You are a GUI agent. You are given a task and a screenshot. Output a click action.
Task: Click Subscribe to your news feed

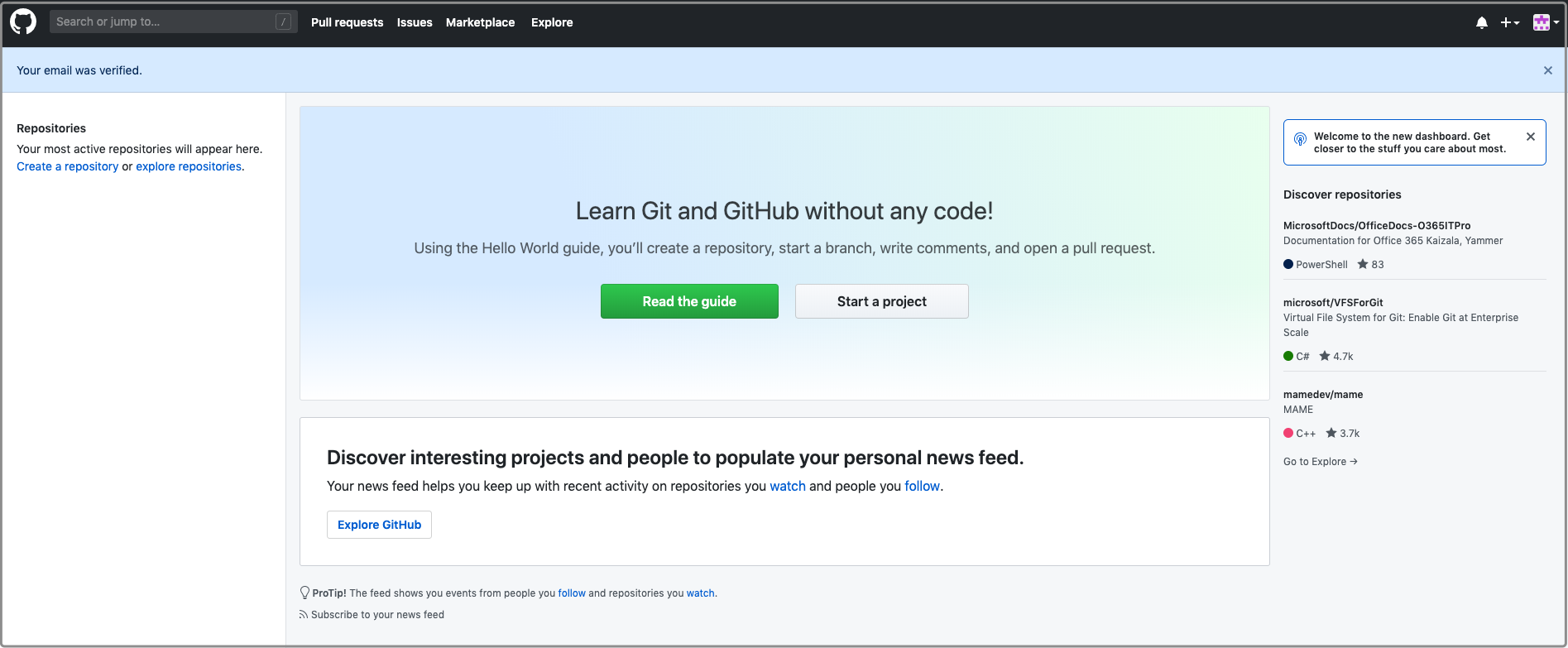[x=377, y=615]
